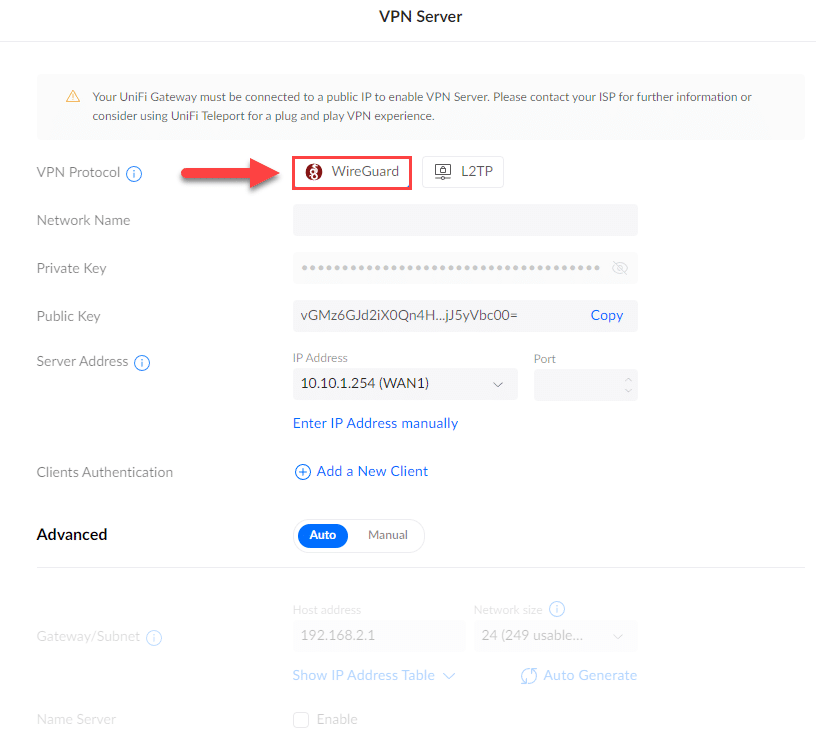Click the plus icon beside Add a New Client

302,472
